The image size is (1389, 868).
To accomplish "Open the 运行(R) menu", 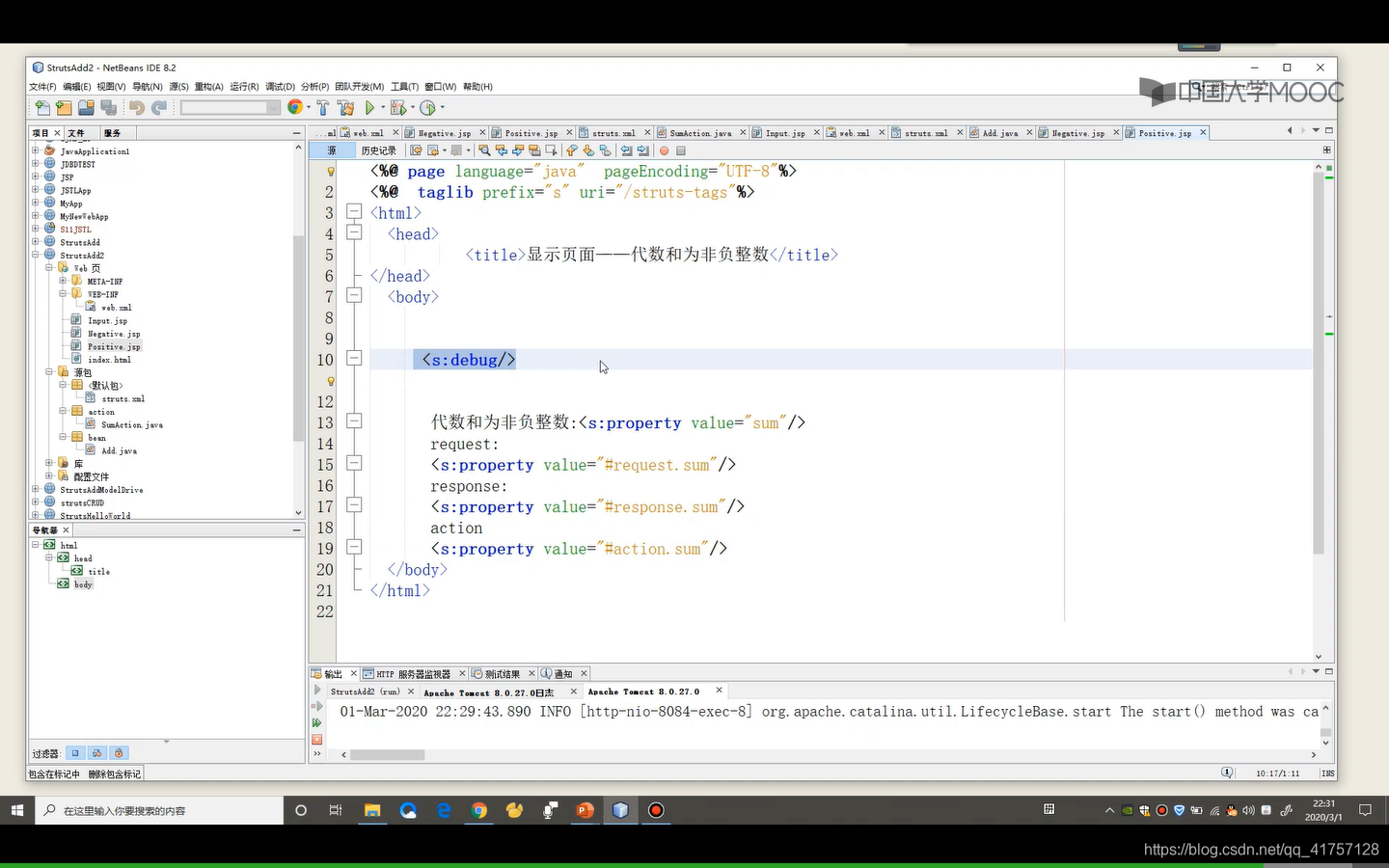I will [244, 87].
